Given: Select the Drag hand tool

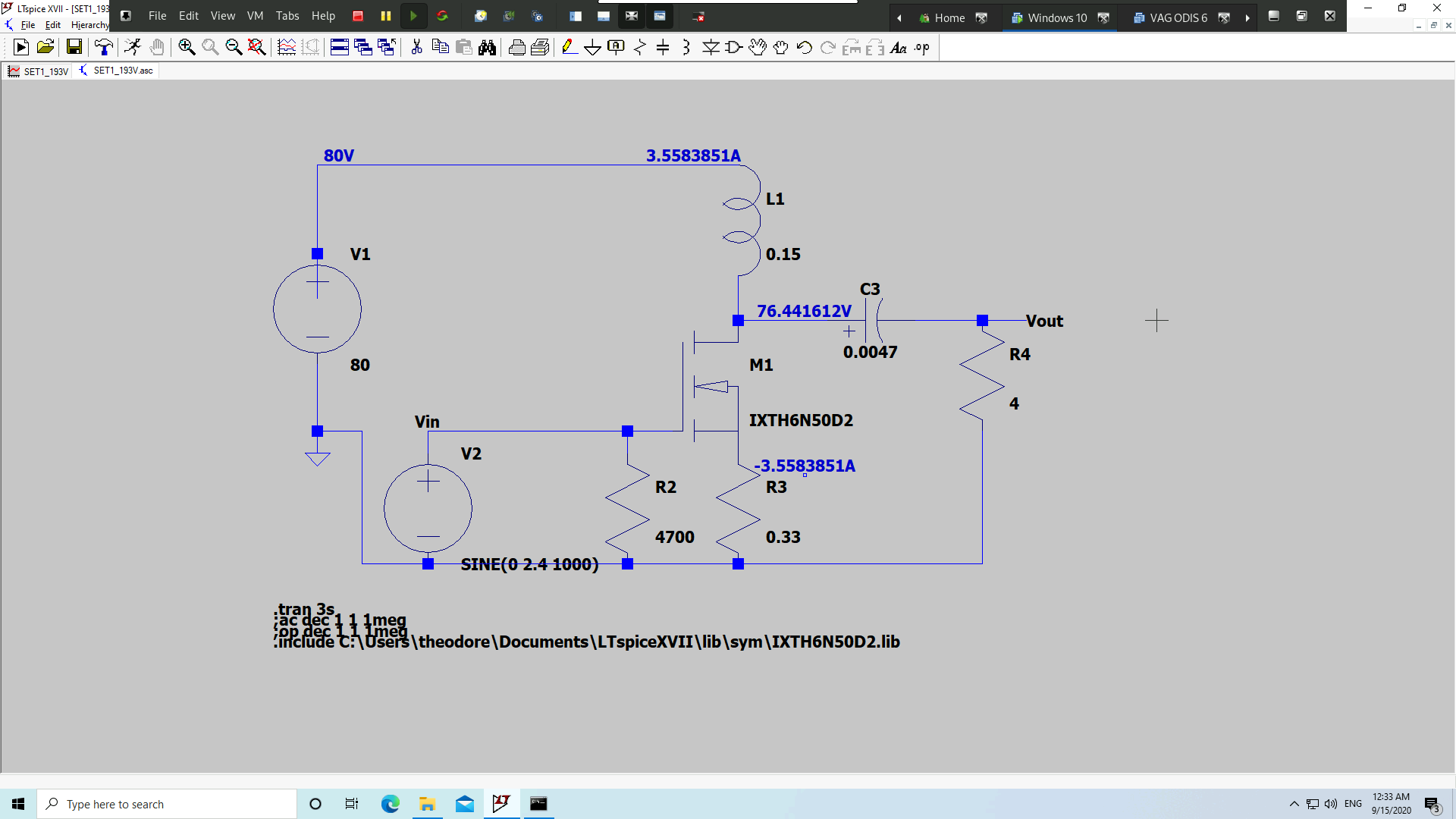Looking at the screenshot, I should tap(781, 48).
